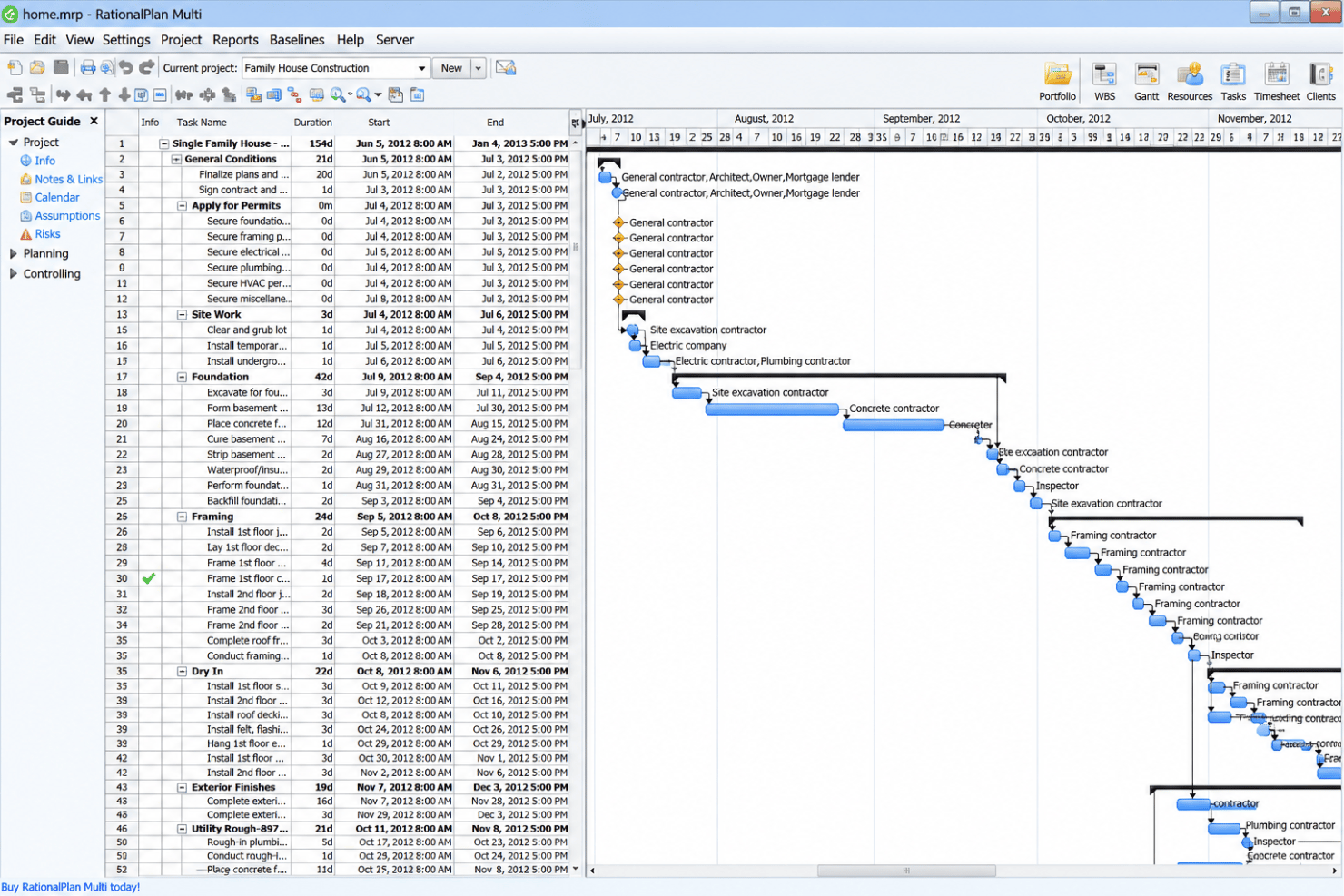Open the Edit menu

click(44, 40)
